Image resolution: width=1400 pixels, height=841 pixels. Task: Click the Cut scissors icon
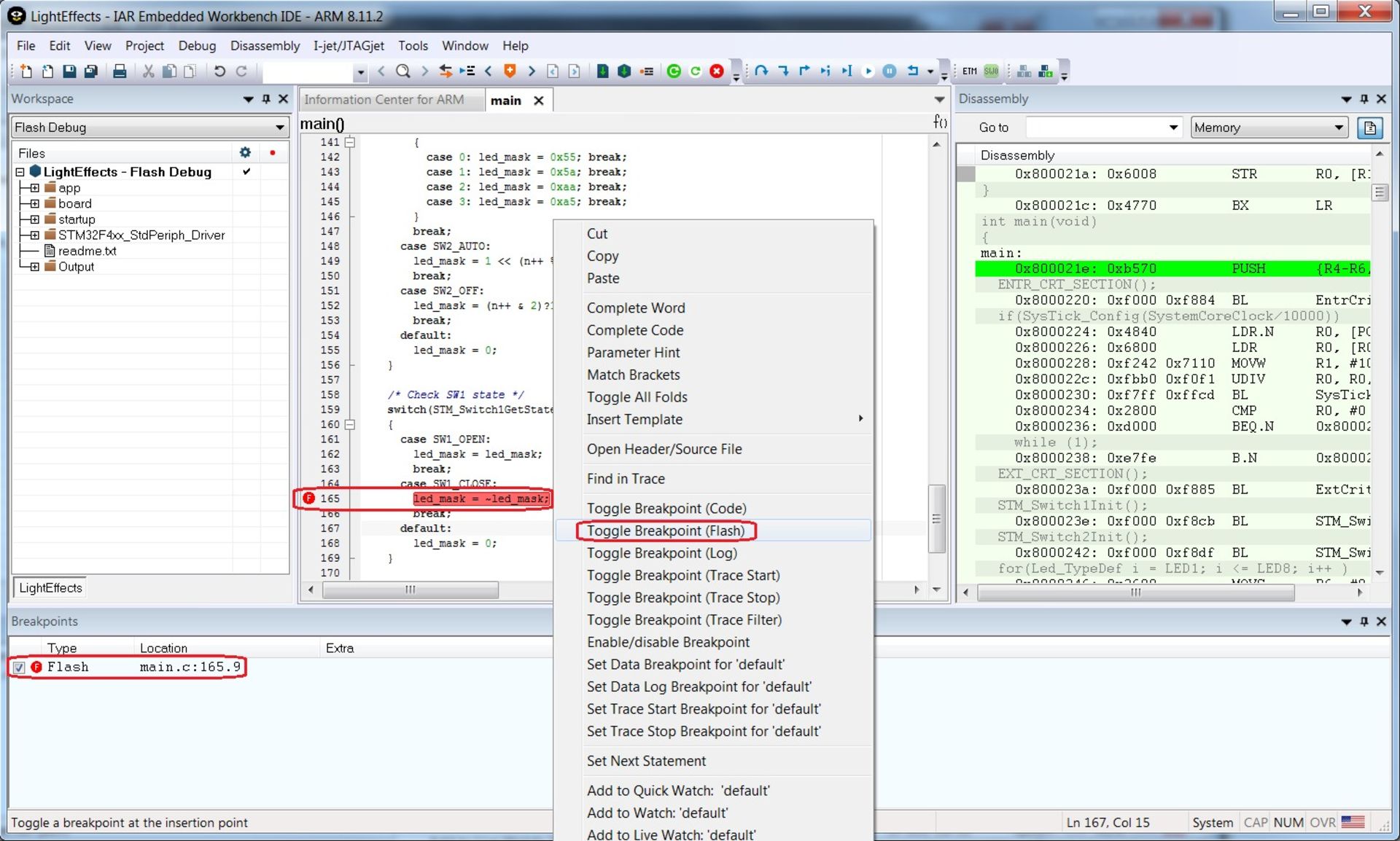click(x=148, y=71)
